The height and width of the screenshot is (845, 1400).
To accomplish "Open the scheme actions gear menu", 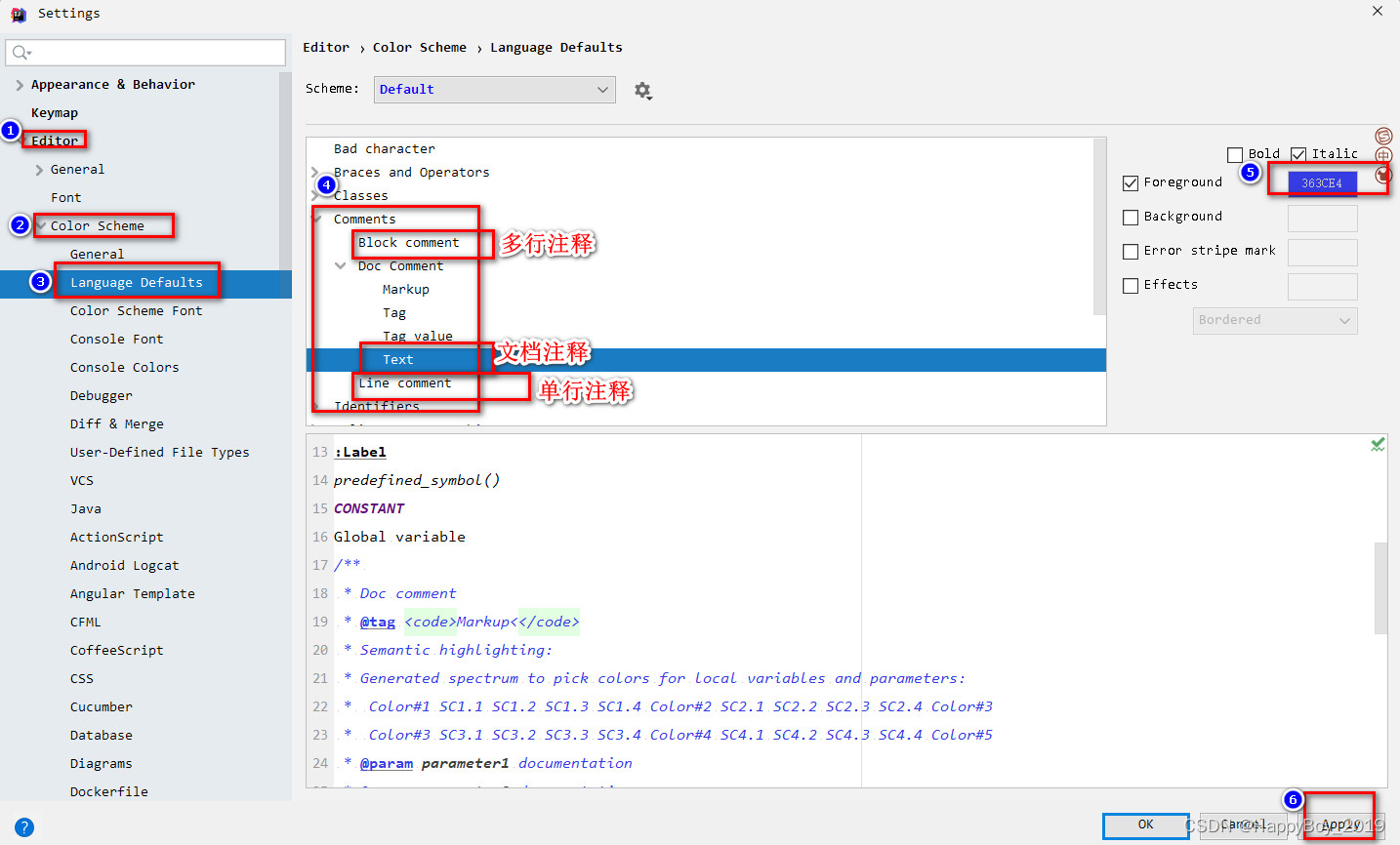I will pyautogui.click(x=642, y=89).
